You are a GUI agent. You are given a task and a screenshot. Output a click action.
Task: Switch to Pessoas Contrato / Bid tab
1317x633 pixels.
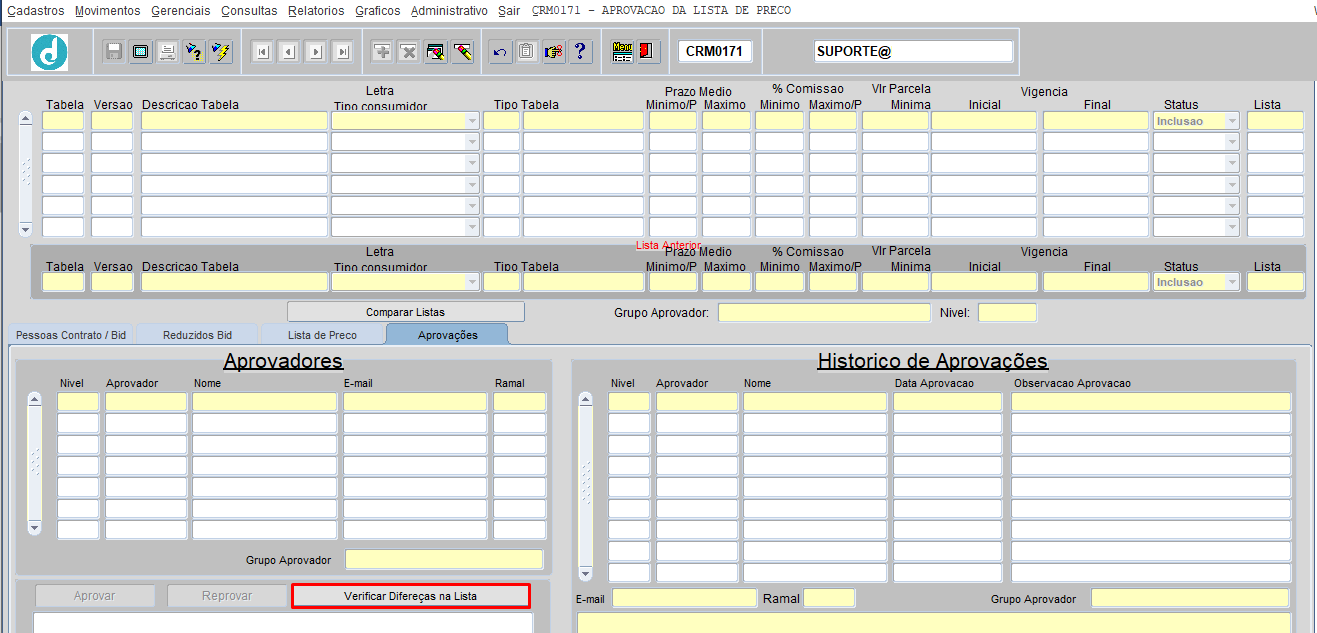71,335
